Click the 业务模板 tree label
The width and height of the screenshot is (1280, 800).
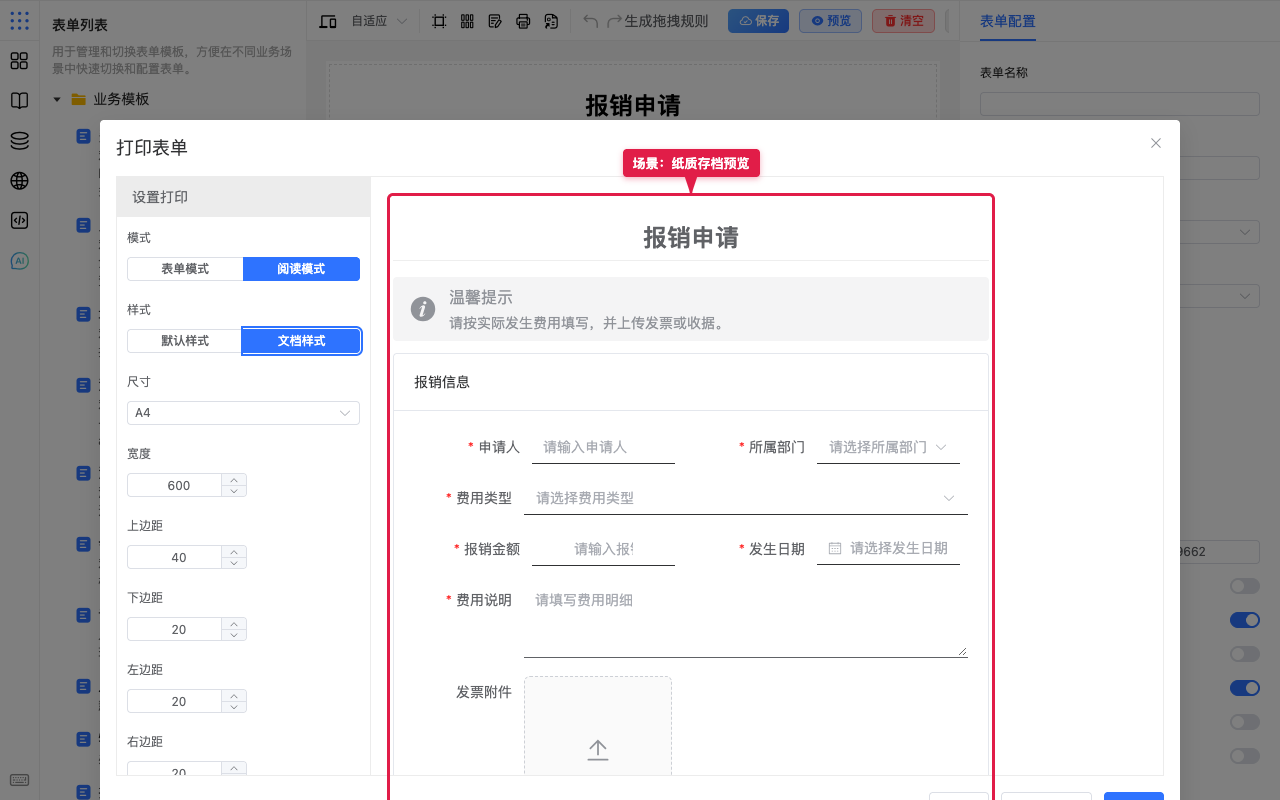(x=121, y=99)
